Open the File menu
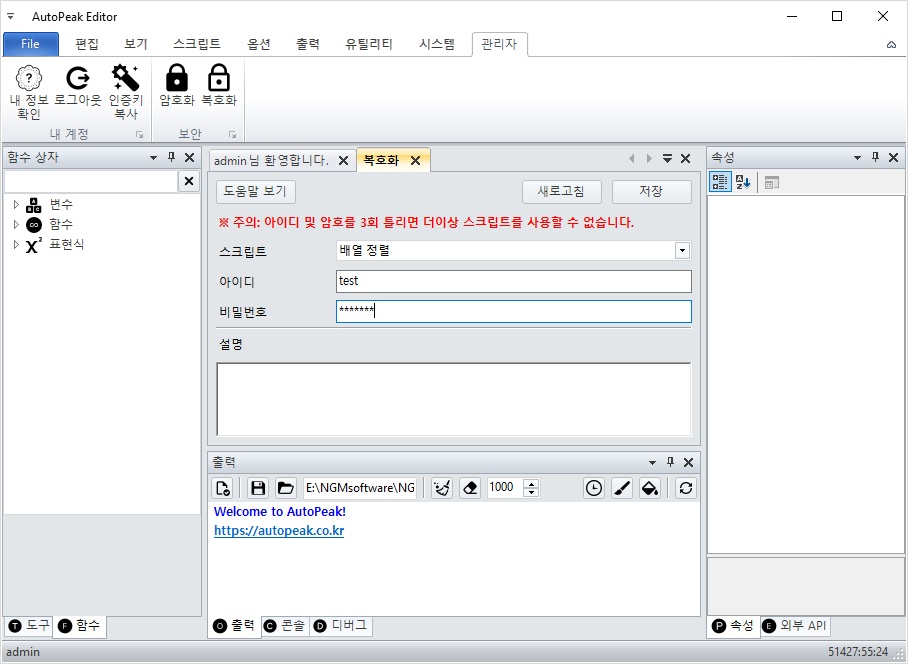 tap(31, 44)
